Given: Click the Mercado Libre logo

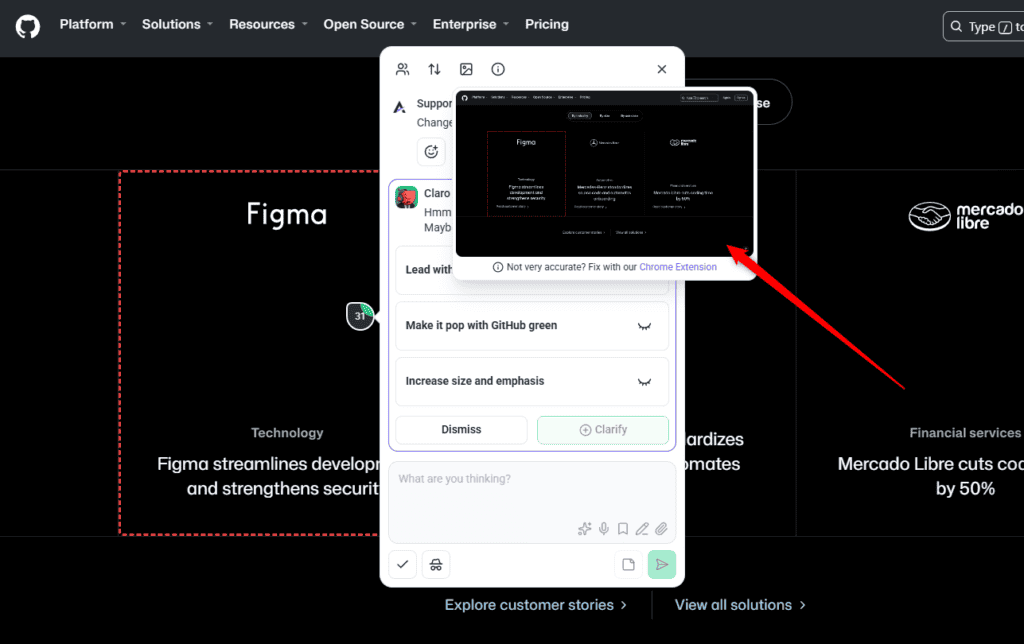Looking at the screenshot, I should [966, 216].
